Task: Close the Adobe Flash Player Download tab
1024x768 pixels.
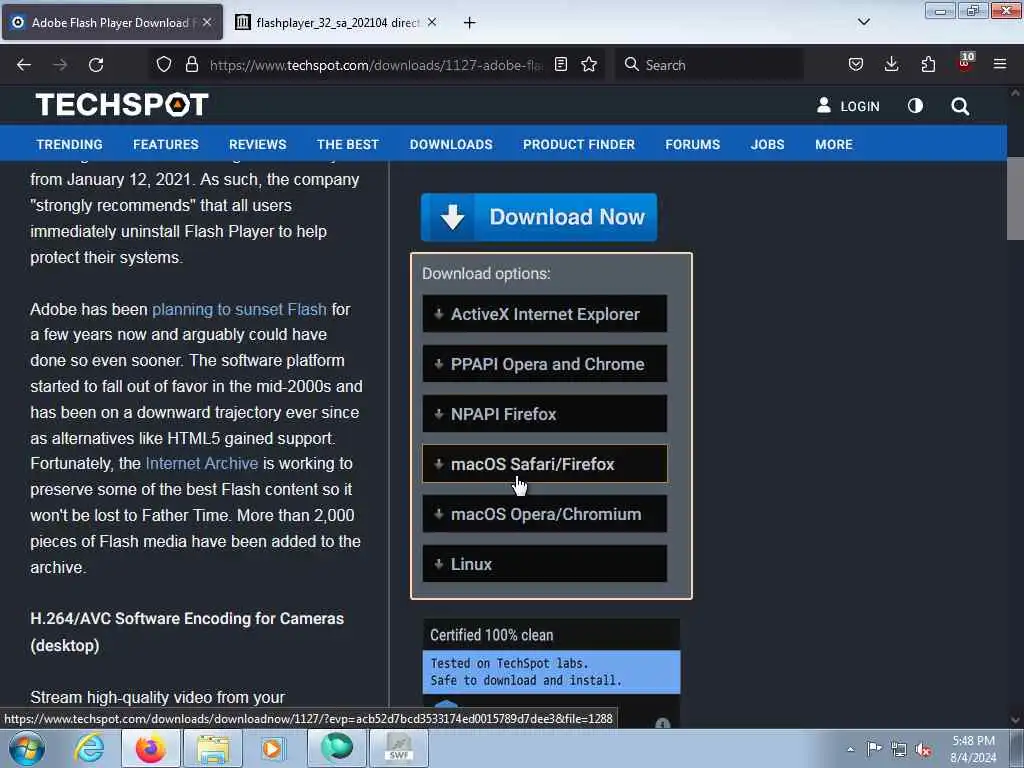Action: point(207,22)
